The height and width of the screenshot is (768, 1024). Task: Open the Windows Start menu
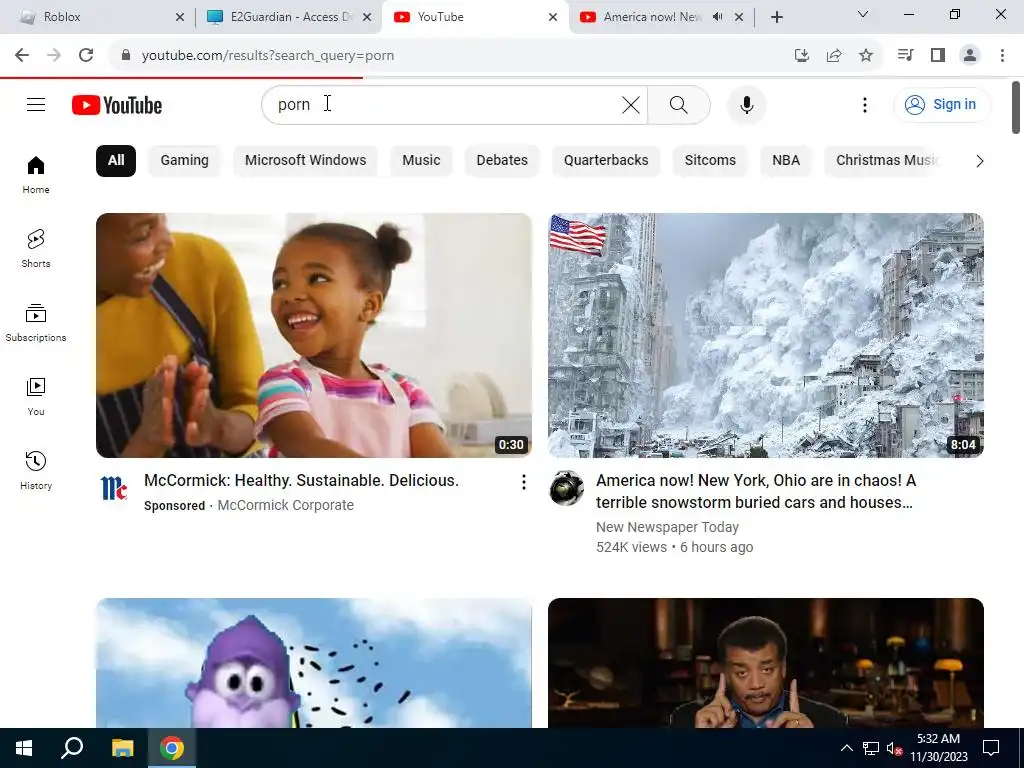(x=24, y=748)
